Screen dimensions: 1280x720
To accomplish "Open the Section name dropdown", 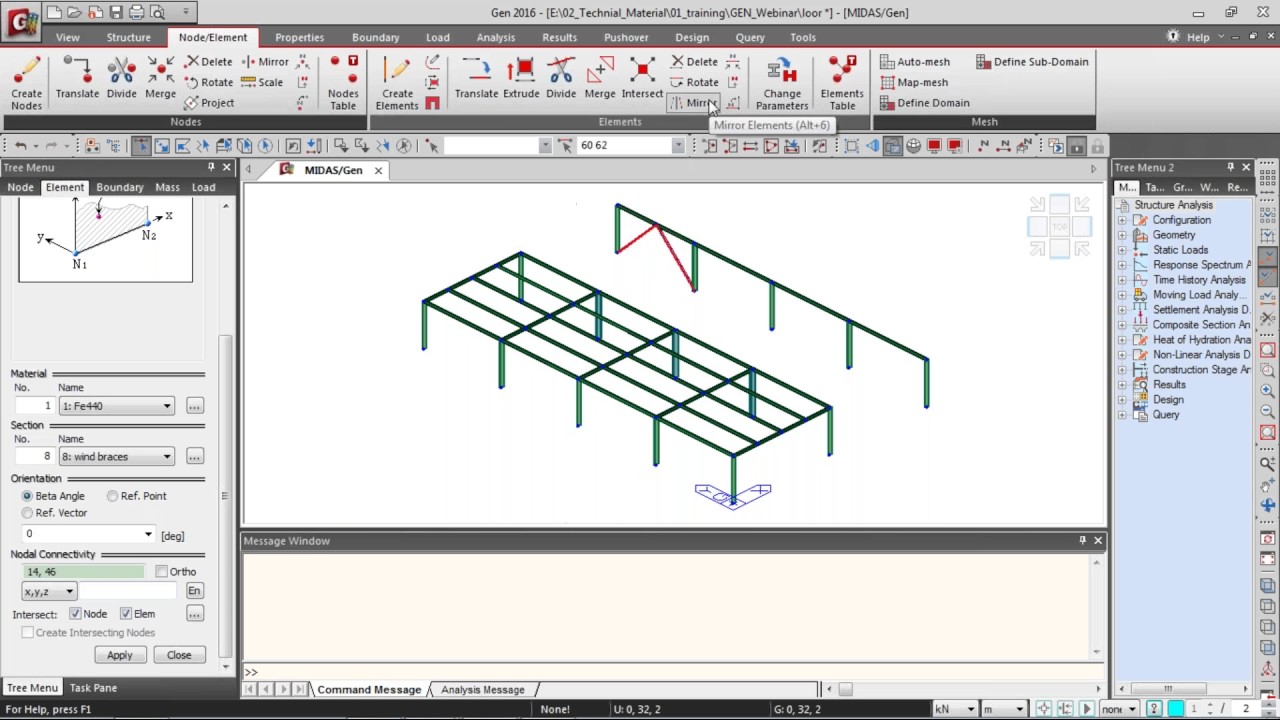I will pyautogui.click(x=167, y=457).
